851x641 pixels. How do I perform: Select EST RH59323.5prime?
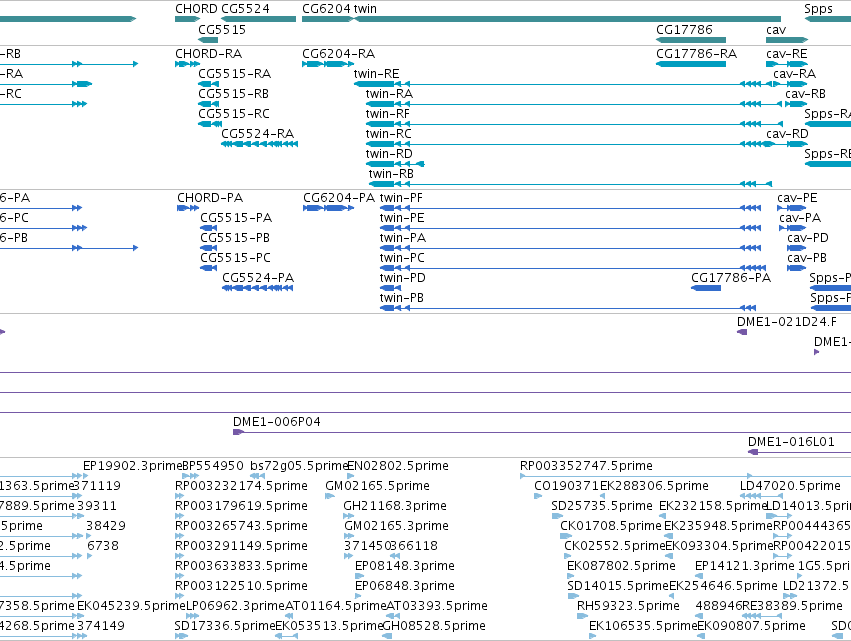tap(628, 606)
